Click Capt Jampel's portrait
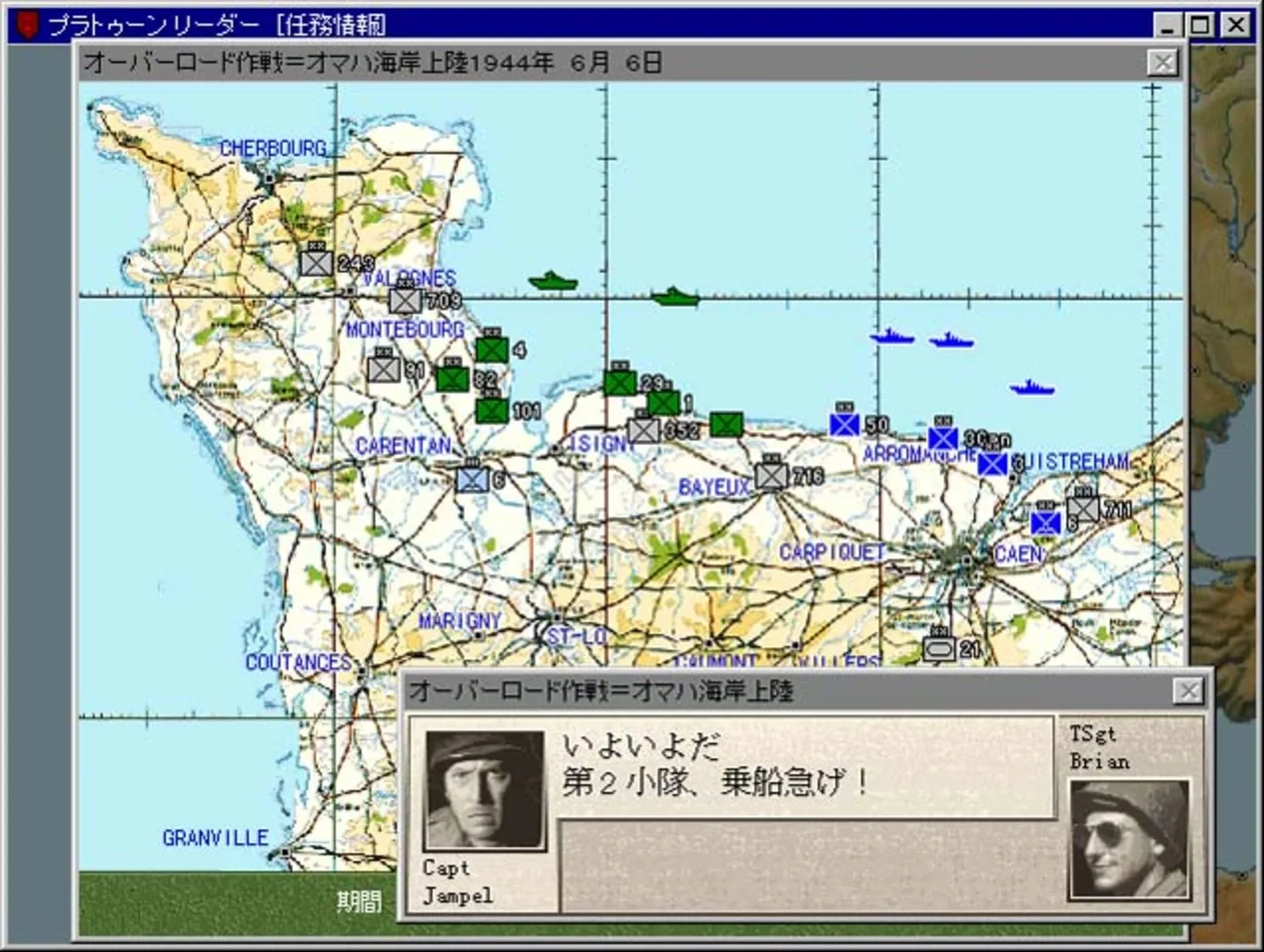 [484, 790]
